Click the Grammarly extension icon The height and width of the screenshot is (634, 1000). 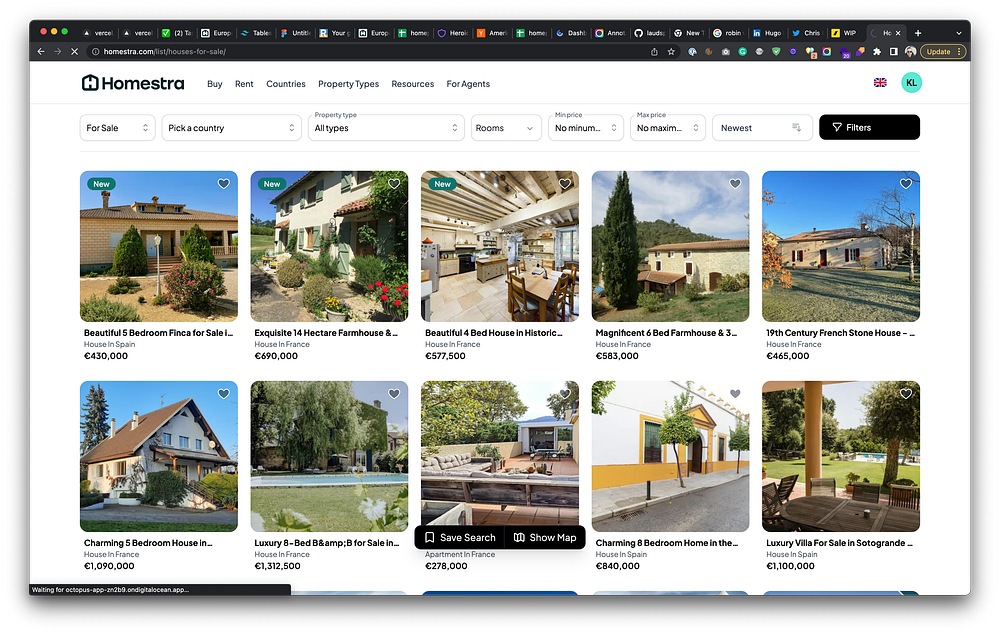tap(742, 52)
